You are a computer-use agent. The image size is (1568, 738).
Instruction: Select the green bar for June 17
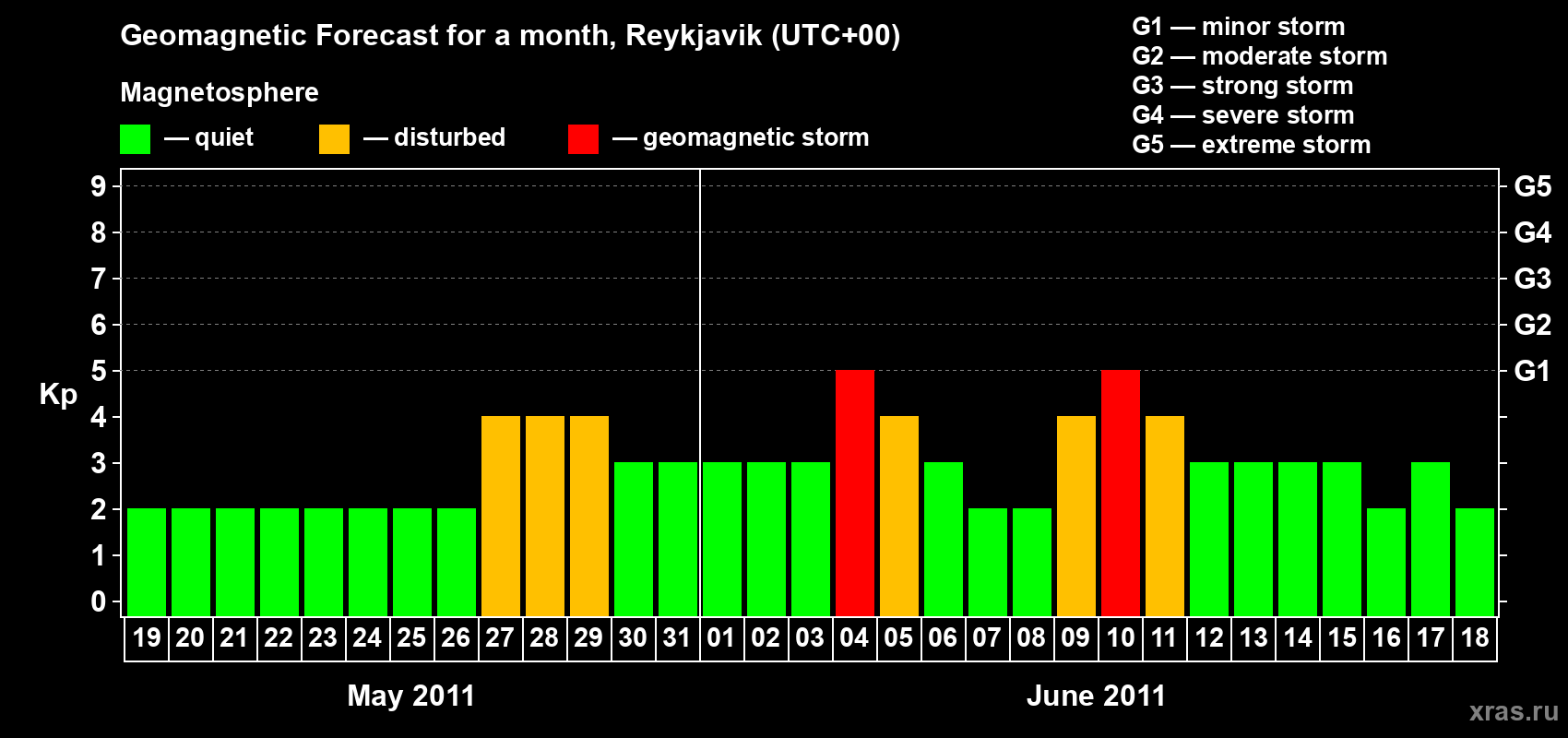[1431, 539]
